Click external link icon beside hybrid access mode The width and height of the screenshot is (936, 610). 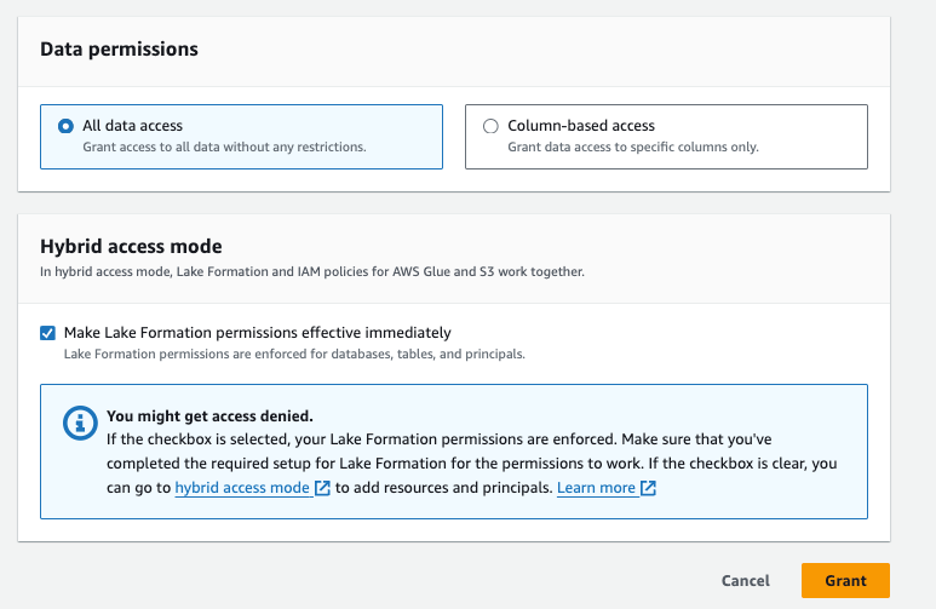(x=322, y=488)
